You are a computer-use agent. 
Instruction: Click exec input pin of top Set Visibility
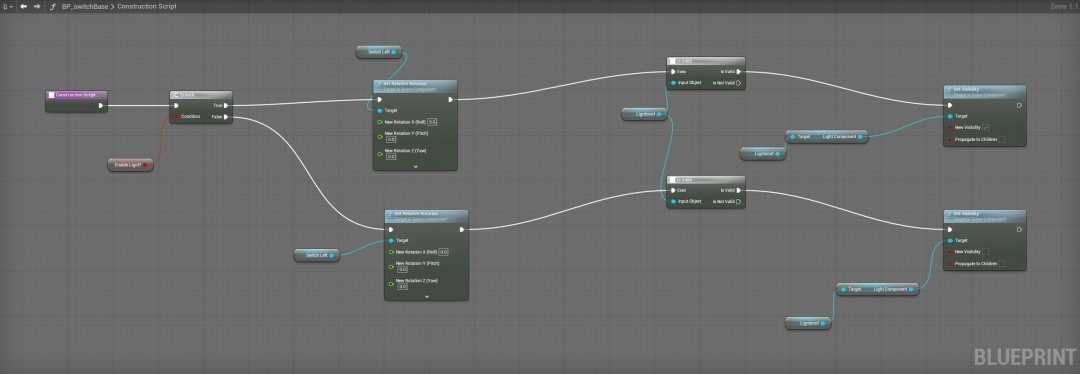pos(950,105)
